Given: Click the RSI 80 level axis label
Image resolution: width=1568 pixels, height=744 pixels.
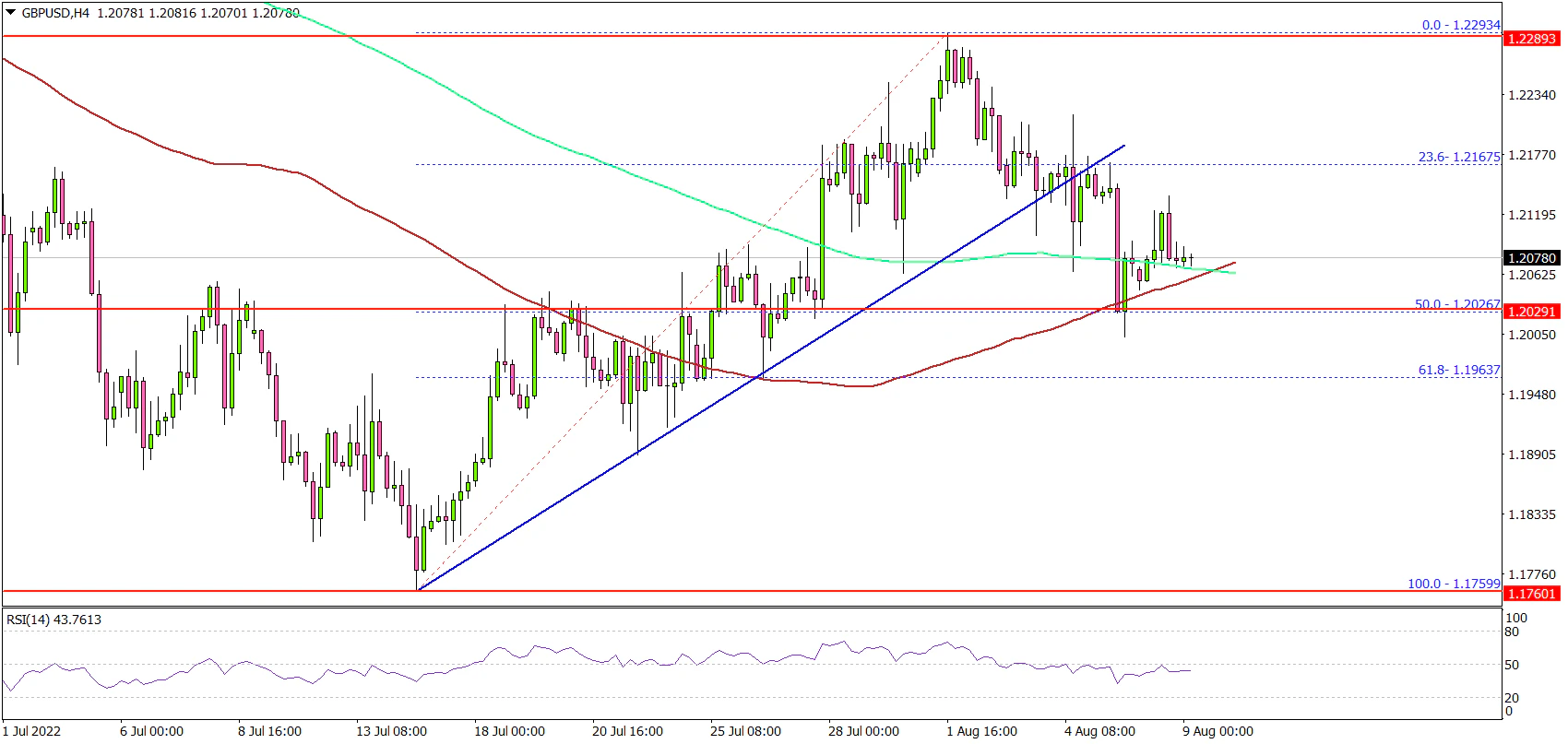Looking at the screenshot, I should [1512, 632].
